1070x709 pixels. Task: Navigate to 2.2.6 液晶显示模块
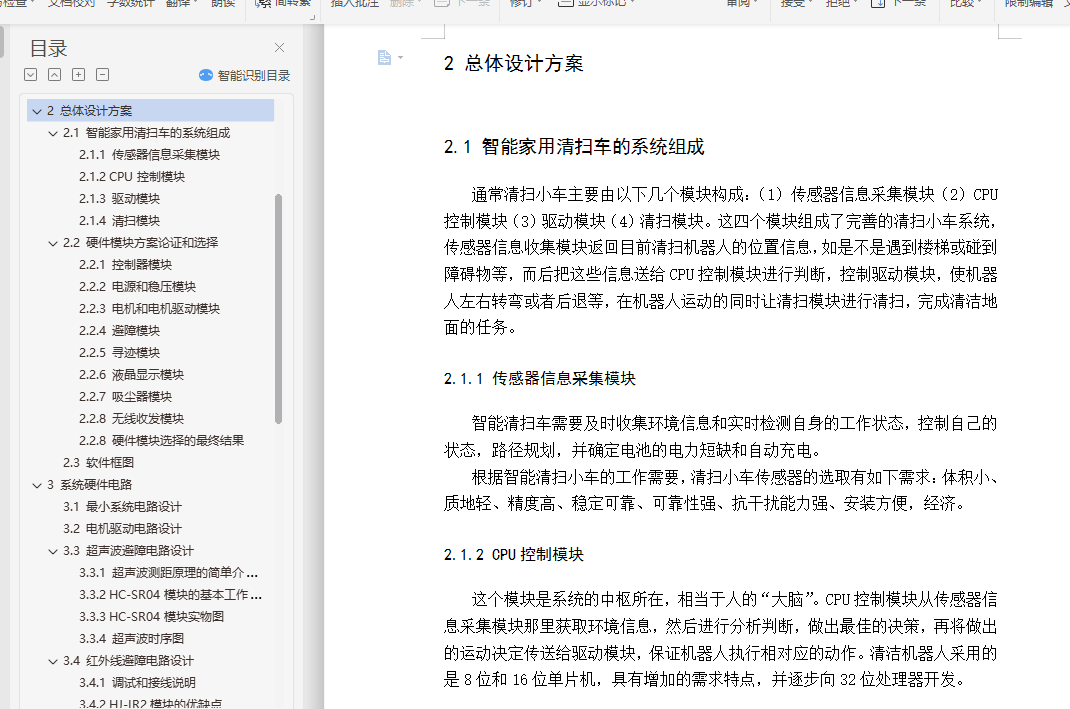coord(131,375)
